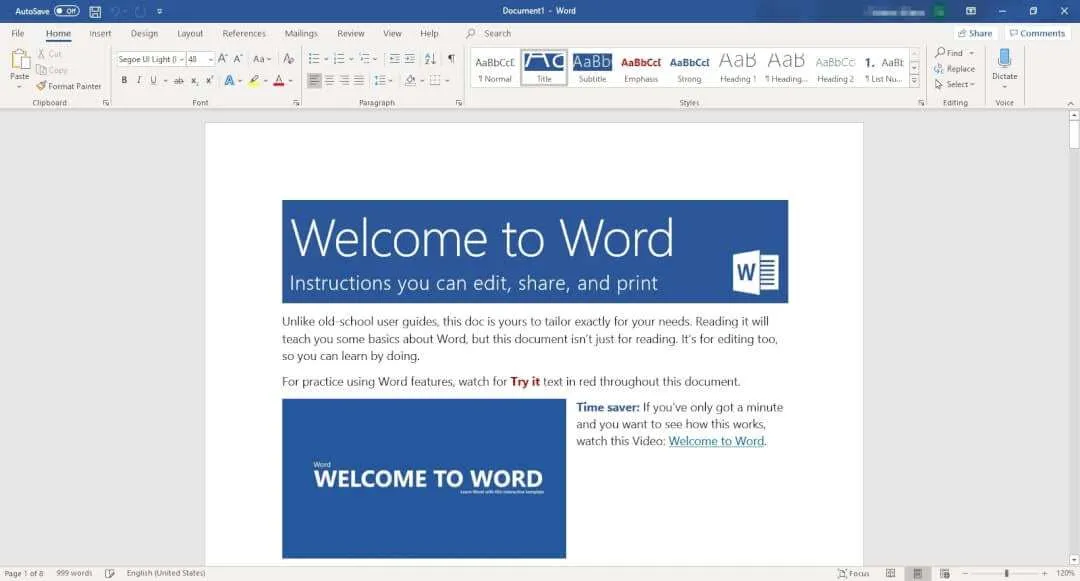Viewport: 1080px width, 581px height.
Task: Click the Comments button
Action: [1037, 33]
